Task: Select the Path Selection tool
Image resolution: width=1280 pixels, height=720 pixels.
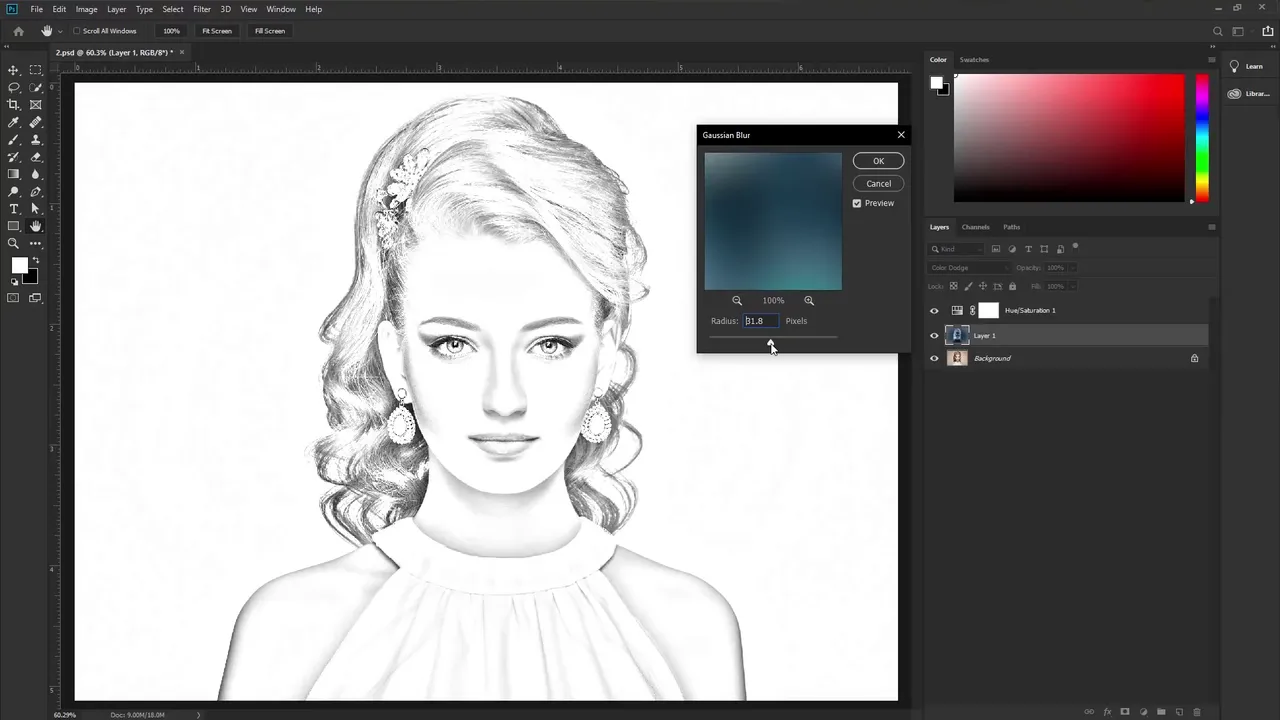Action: (x=36, y=209)
